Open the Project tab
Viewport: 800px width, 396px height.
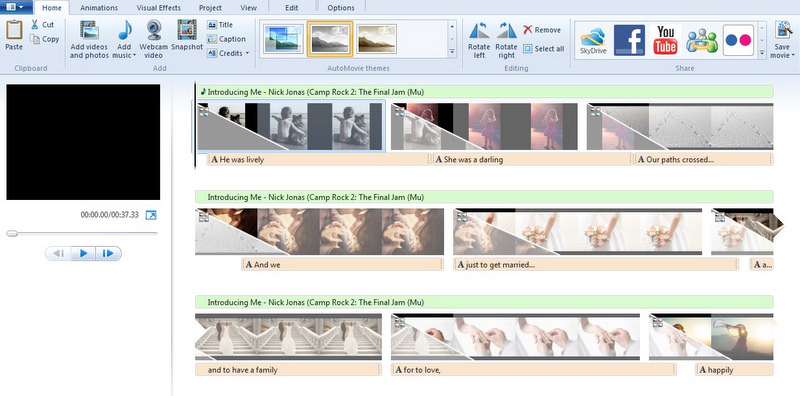210,8
